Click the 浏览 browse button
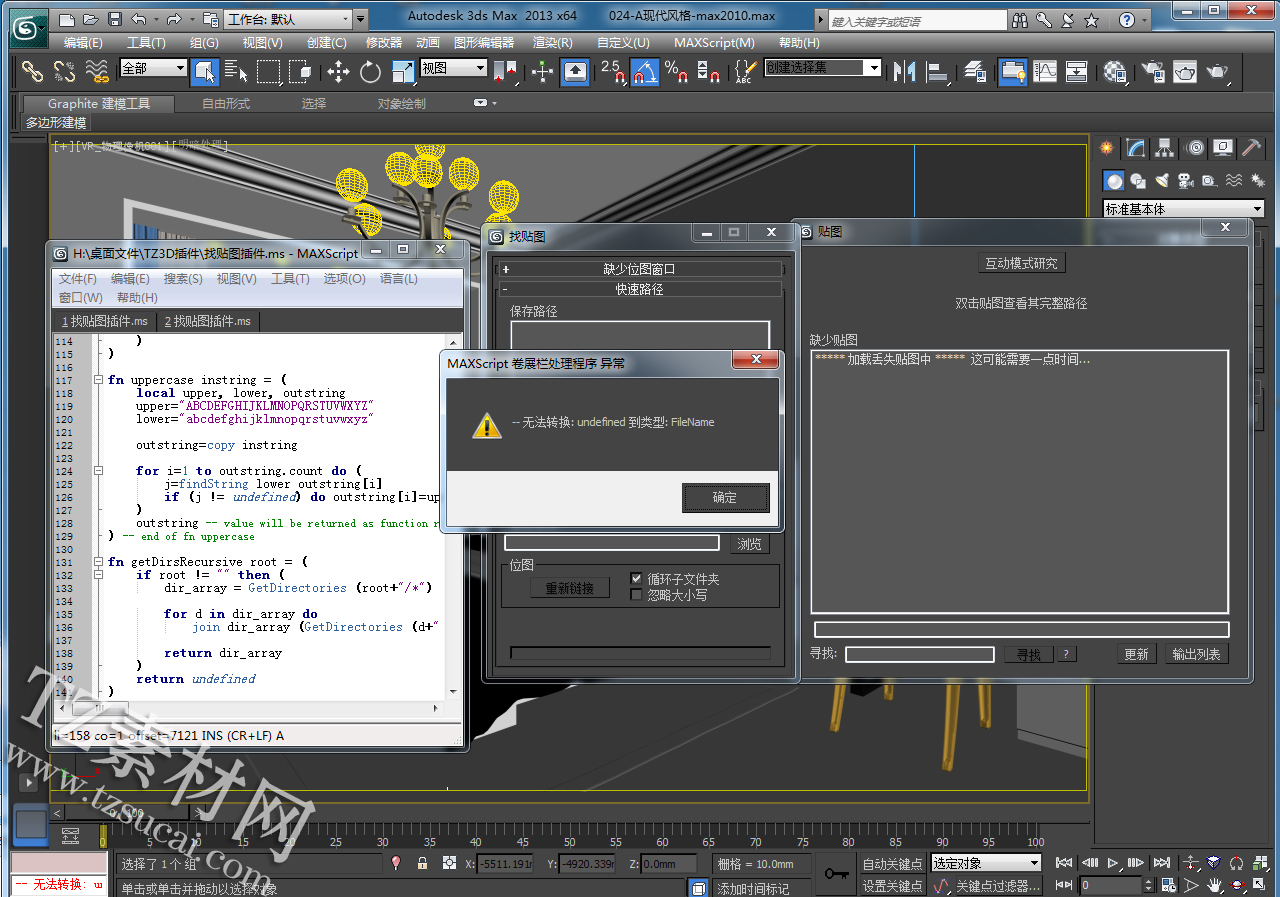1280x897 pixels. 749,544
